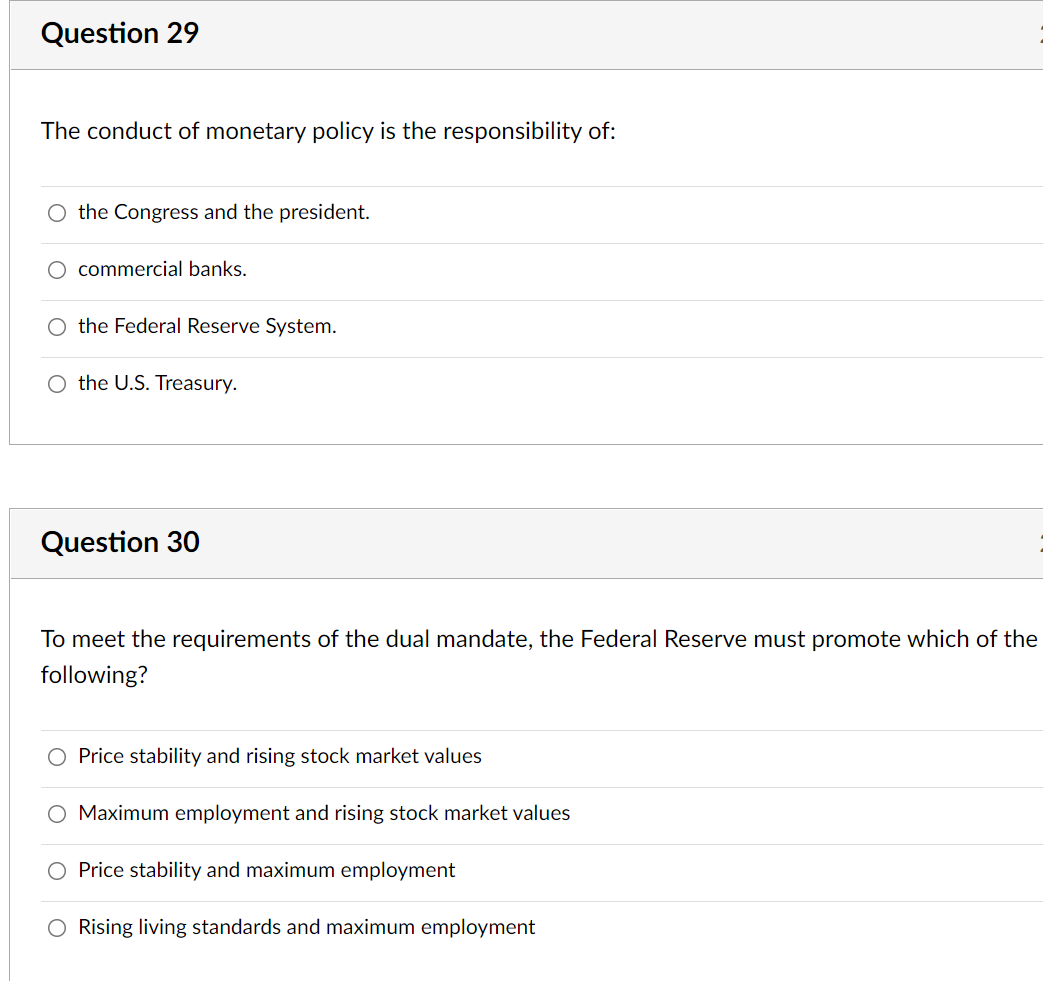Click the Question 29 prompt text

(328, 131)
